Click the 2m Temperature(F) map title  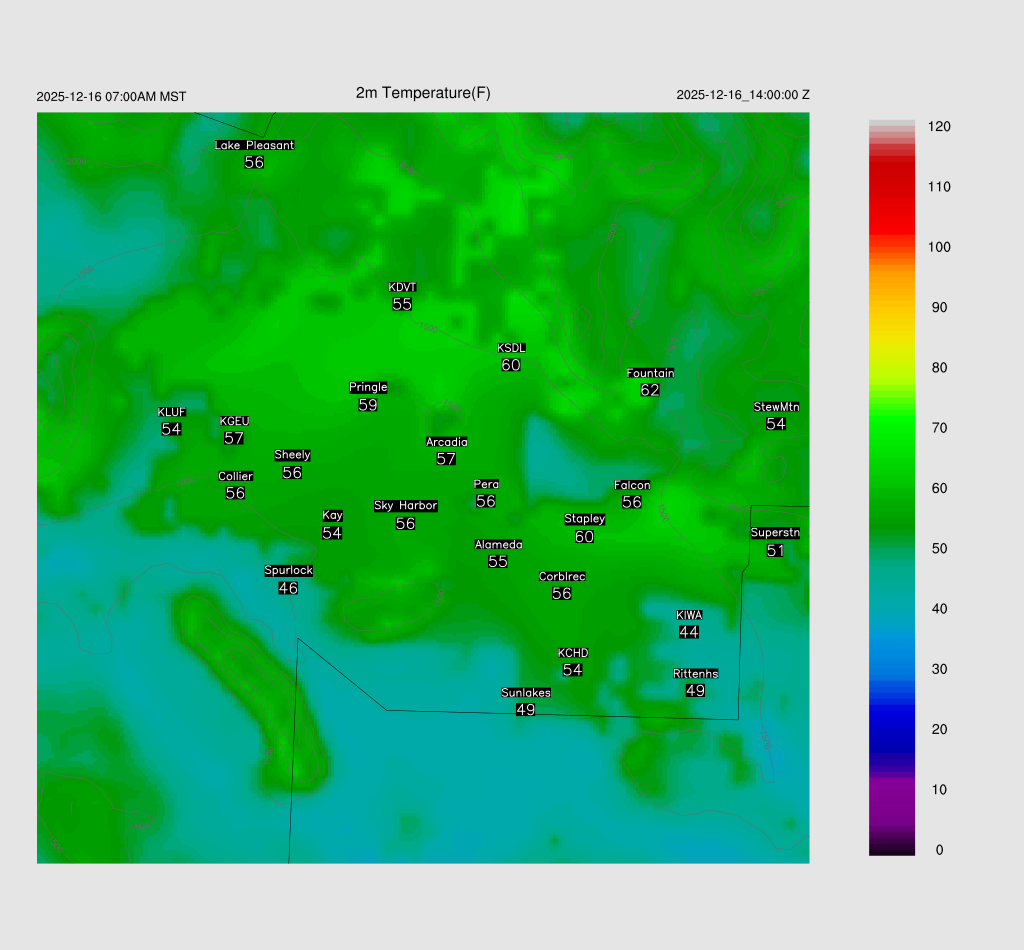[x=423, y=93]
